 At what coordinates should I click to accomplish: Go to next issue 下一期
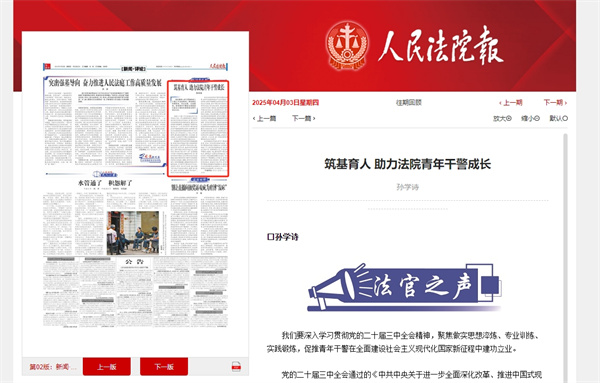(555, 103)
